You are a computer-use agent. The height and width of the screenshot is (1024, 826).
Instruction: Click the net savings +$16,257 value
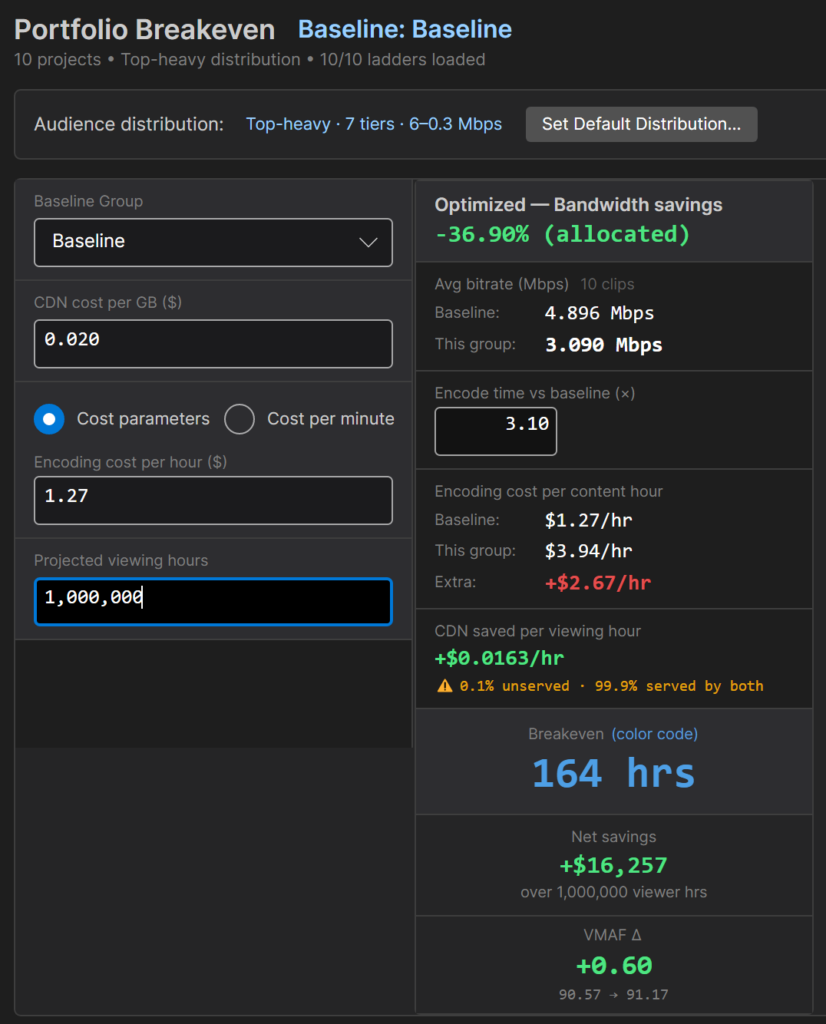click(x=614, y=865)
